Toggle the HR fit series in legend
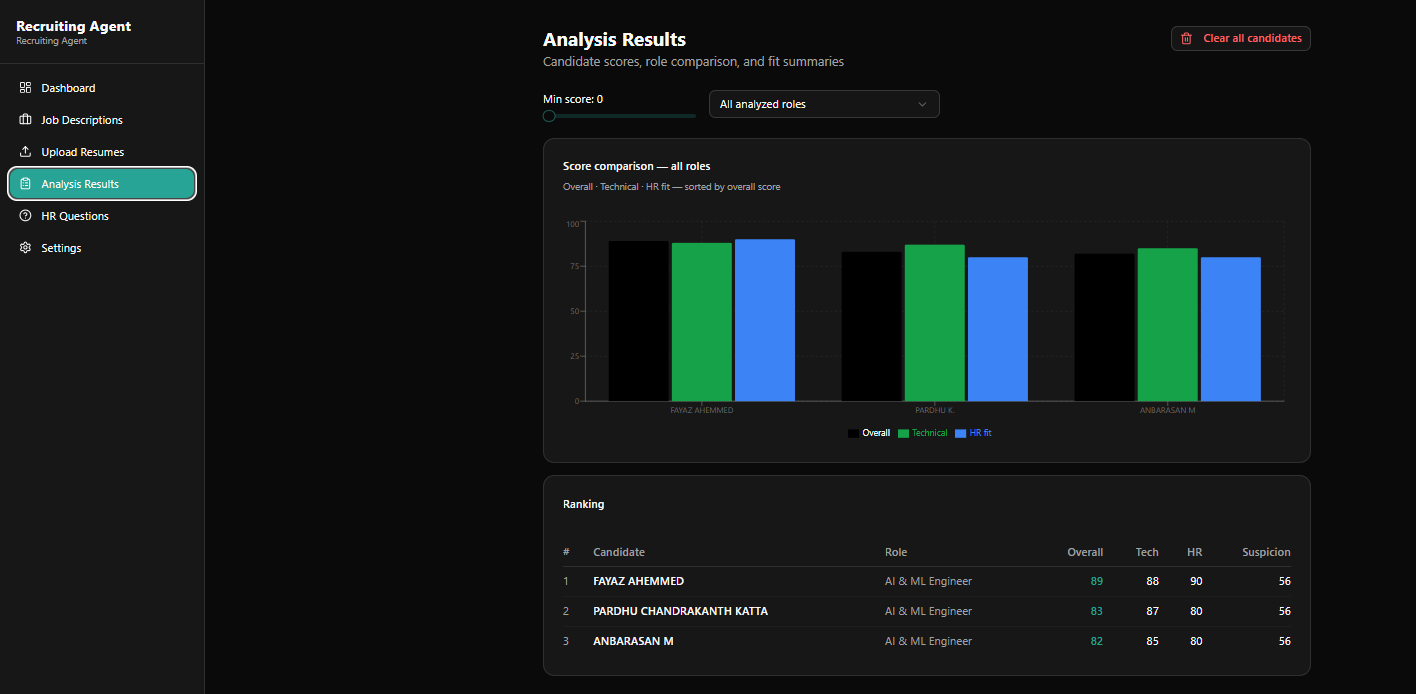Screen dimensions: 1416x694 974,433
